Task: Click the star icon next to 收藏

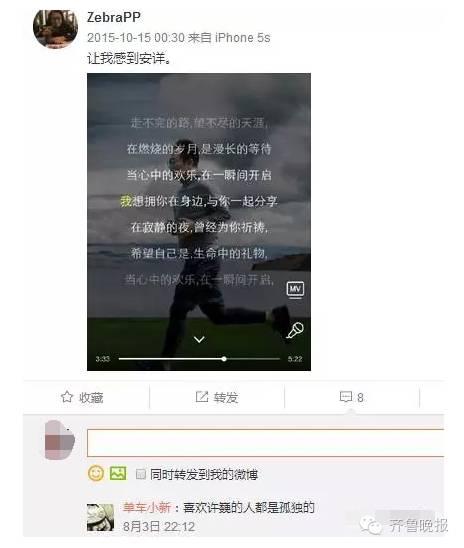Action: click(67, 397)
